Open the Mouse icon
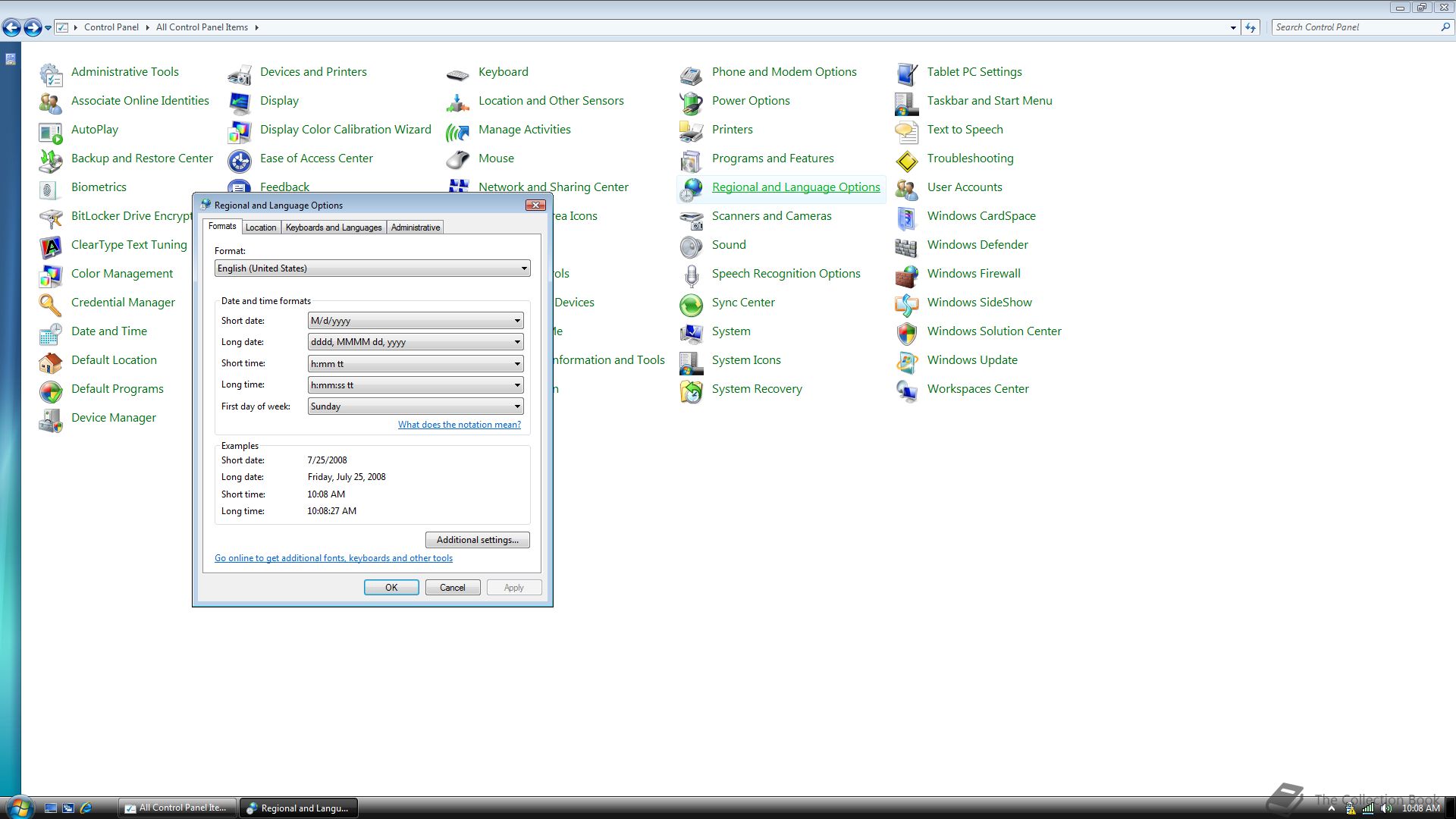 [x=457, y=160]
